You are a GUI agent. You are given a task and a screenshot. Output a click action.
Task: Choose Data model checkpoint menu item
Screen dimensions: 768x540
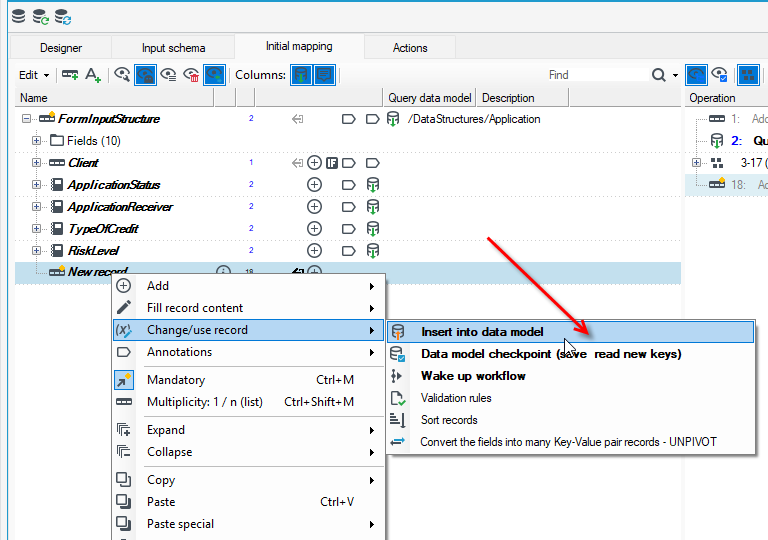(571, 354)
